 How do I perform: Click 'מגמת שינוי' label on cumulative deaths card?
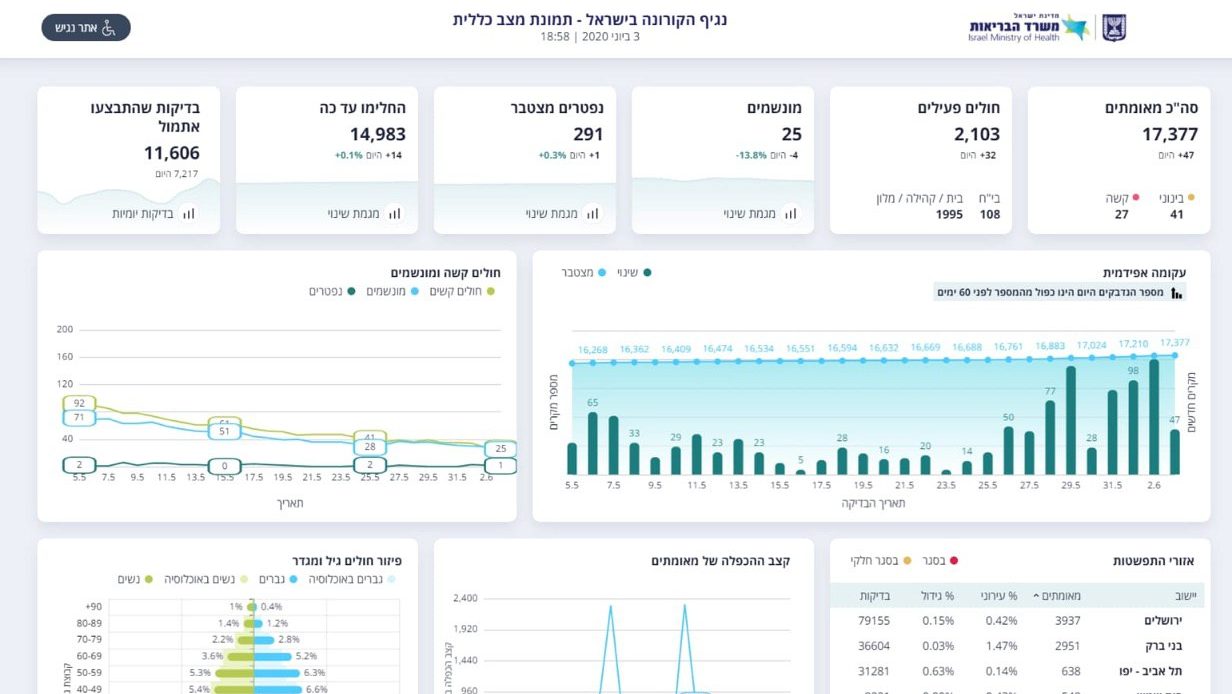[552, 214]
